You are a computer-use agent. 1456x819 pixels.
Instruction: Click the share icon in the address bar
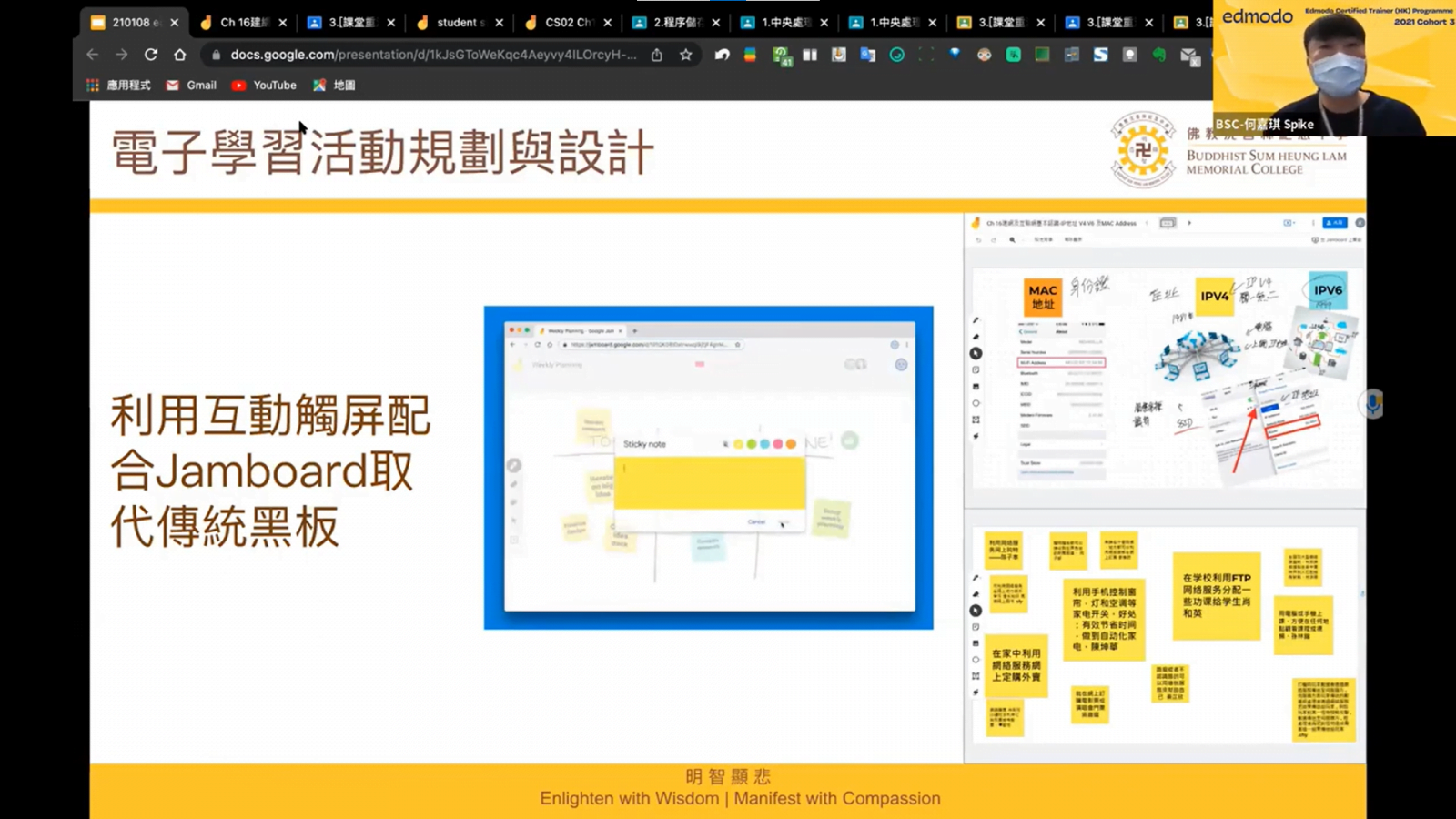(x=657, y=55)
